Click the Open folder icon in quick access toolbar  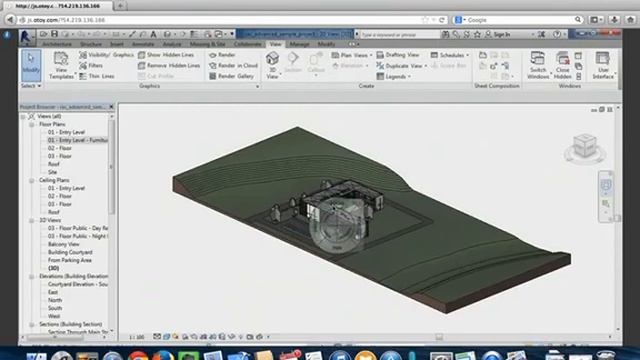(x=43, y=34)
